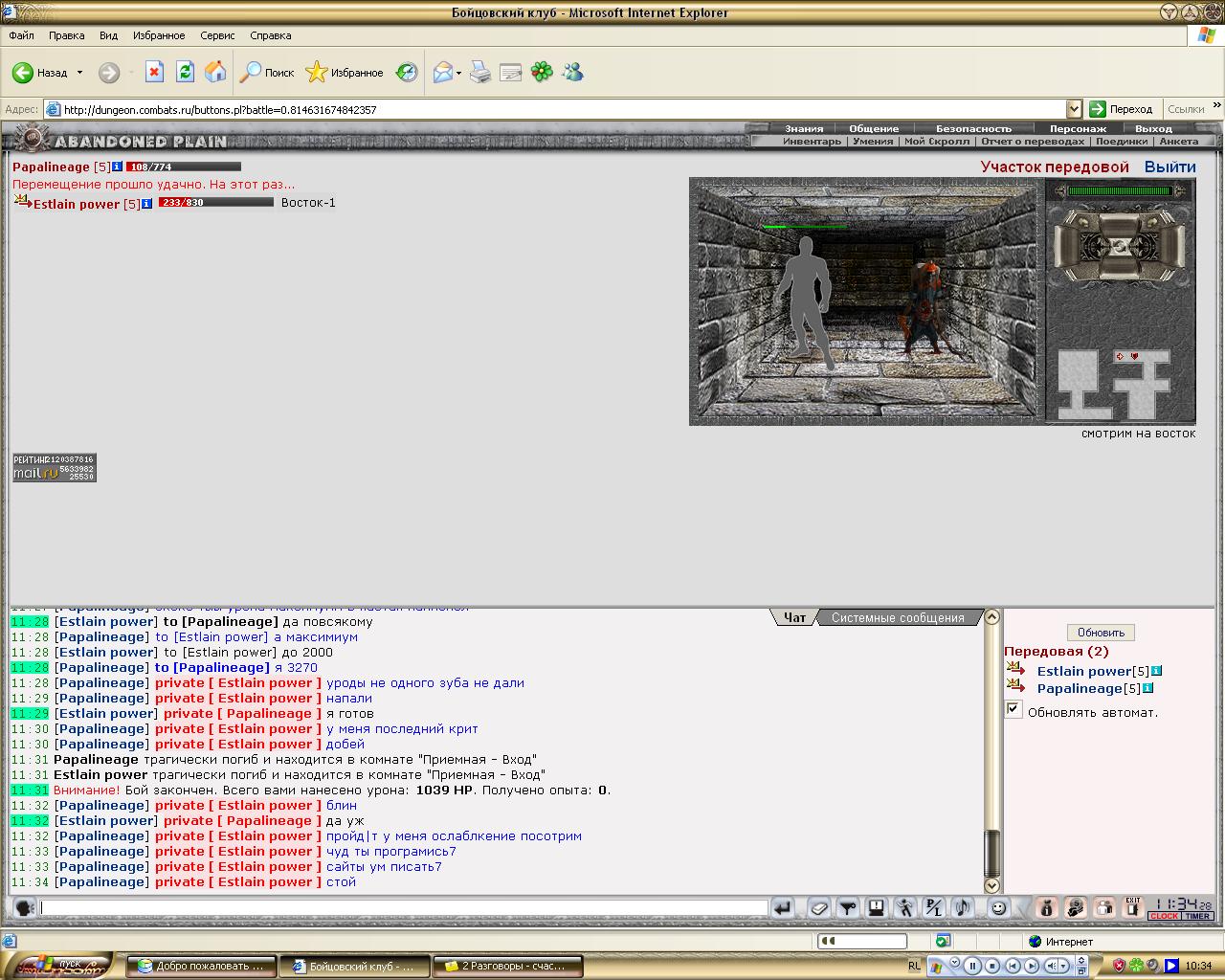Viewport: 1225px width, 980px height.
Task: Toggle system messages monitor icon
Action: point(876,907)
